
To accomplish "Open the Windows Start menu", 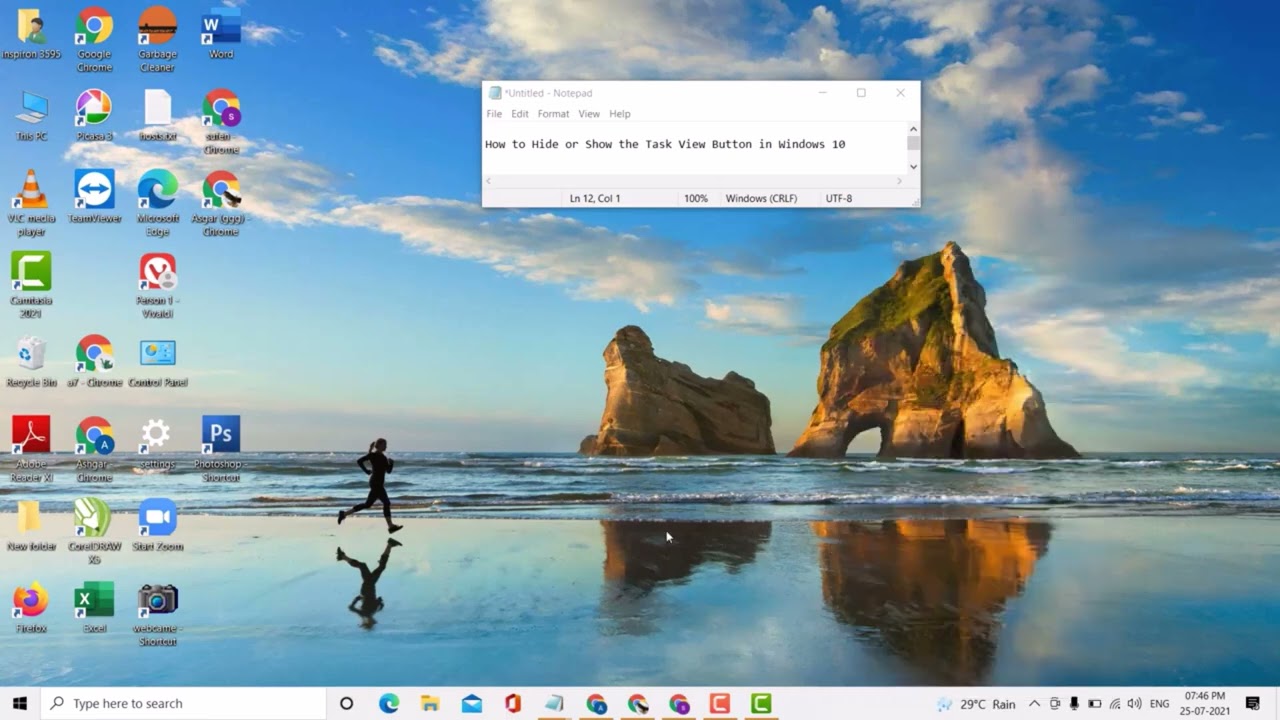I will [19, 703].
